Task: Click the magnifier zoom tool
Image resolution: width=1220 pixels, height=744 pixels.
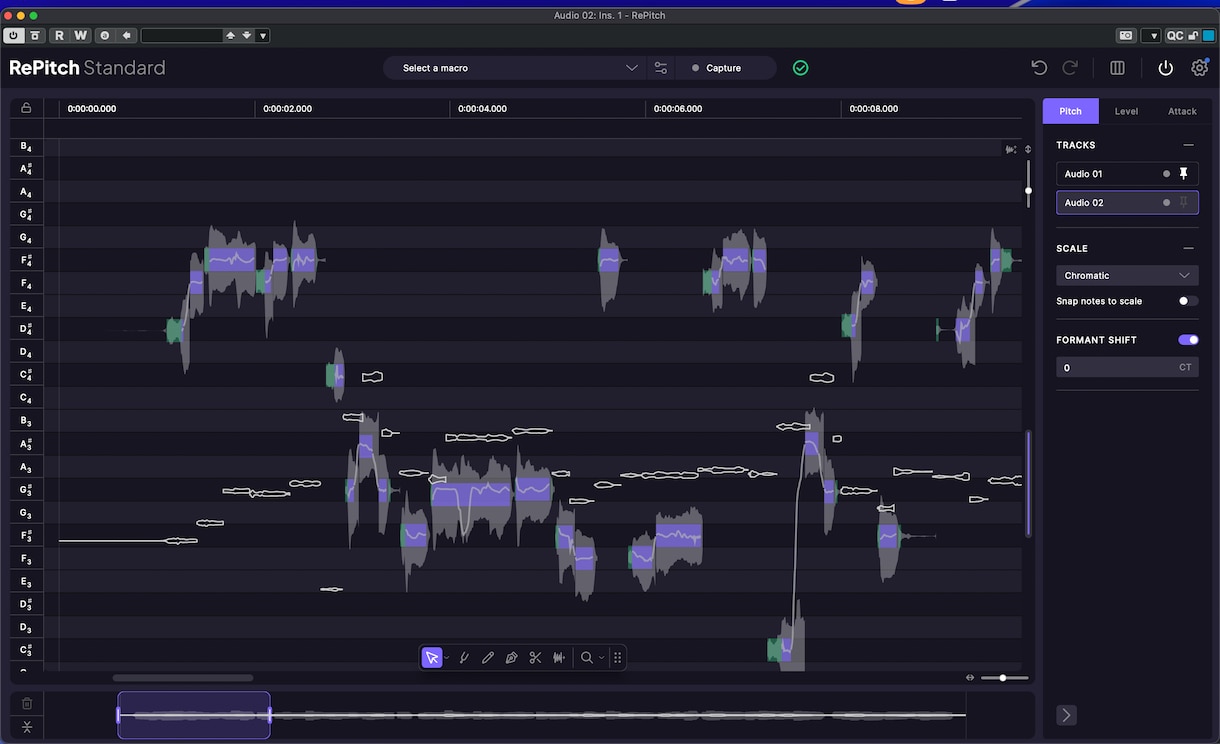Action: coord(587,657)
